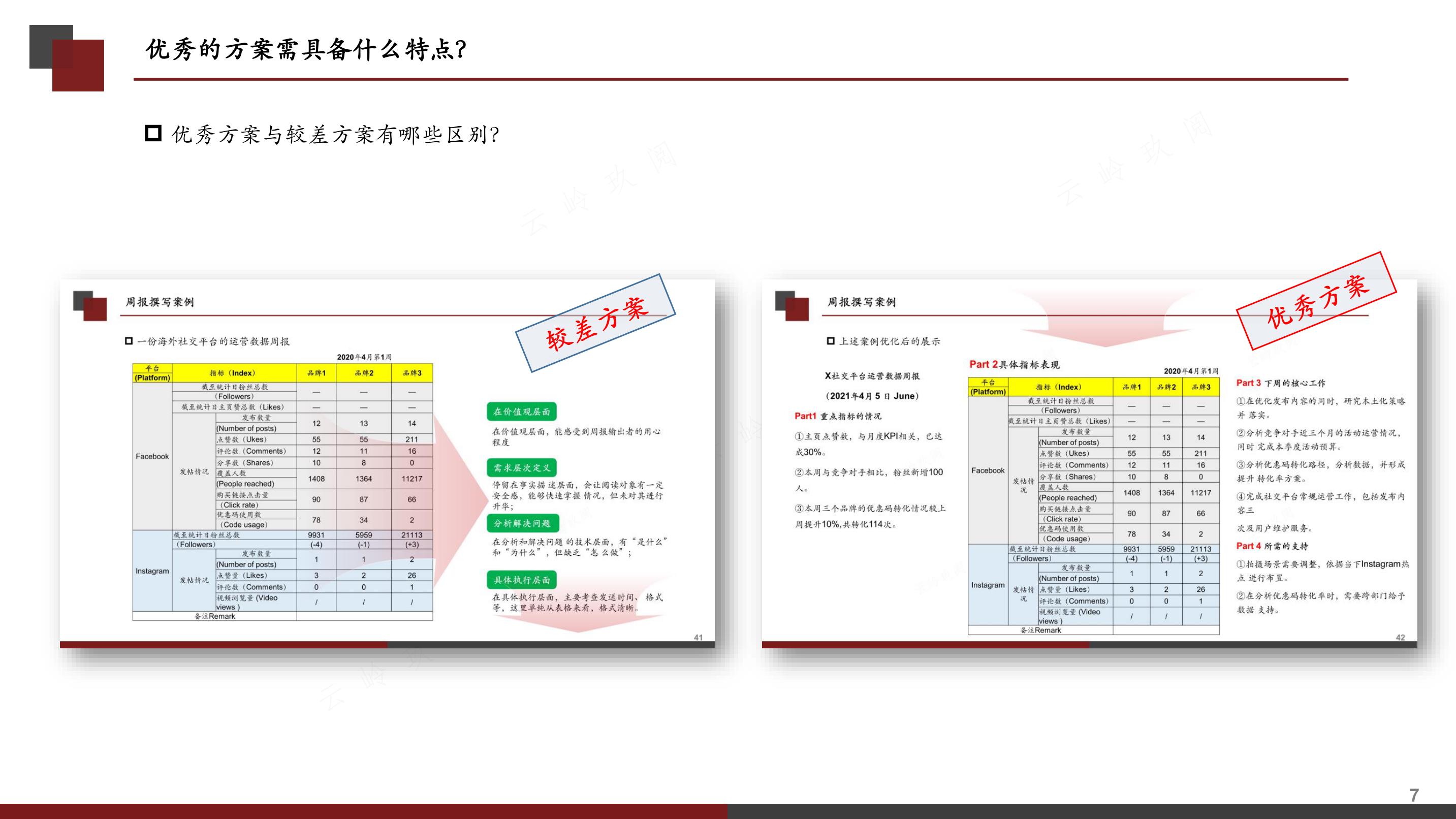Click the 优秀方案 stamp label
The width and height of the screenshot is (1456, 819).
[x=1317, y=301]
